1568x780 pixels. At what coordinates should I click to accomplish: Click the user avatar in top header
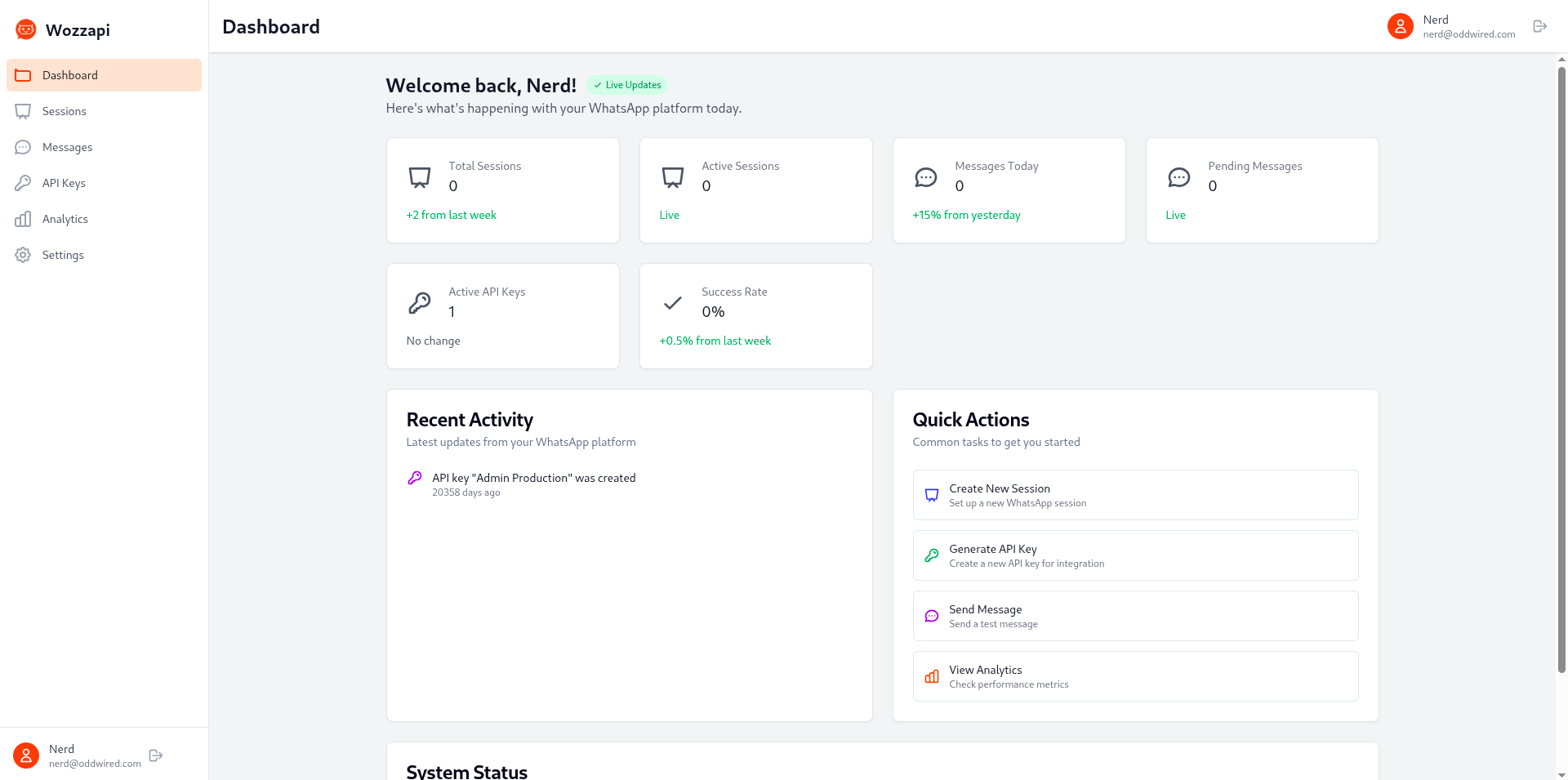pos(1400,26)
